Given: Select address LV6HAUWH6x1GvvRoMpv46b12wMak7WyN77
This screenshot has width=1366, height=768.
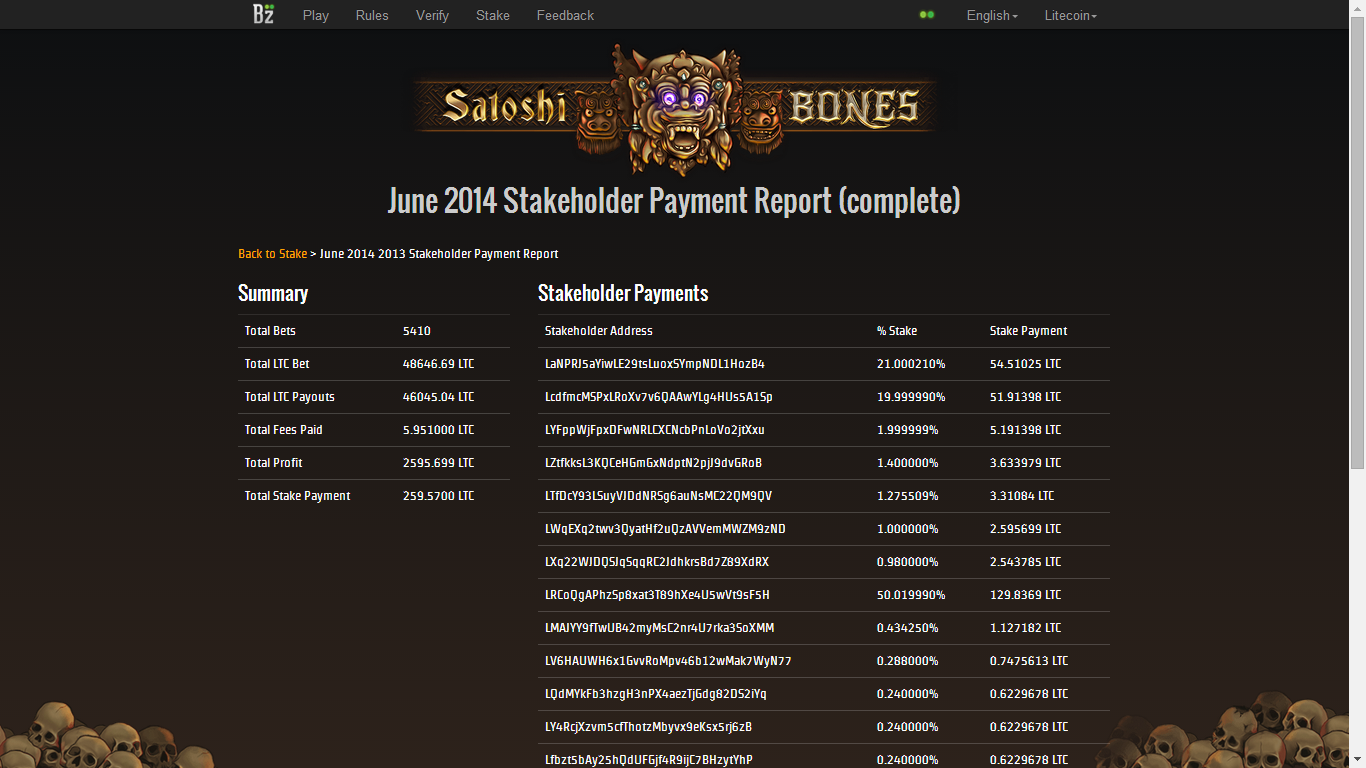Looking at the screenshot, I should coord(668,661).
